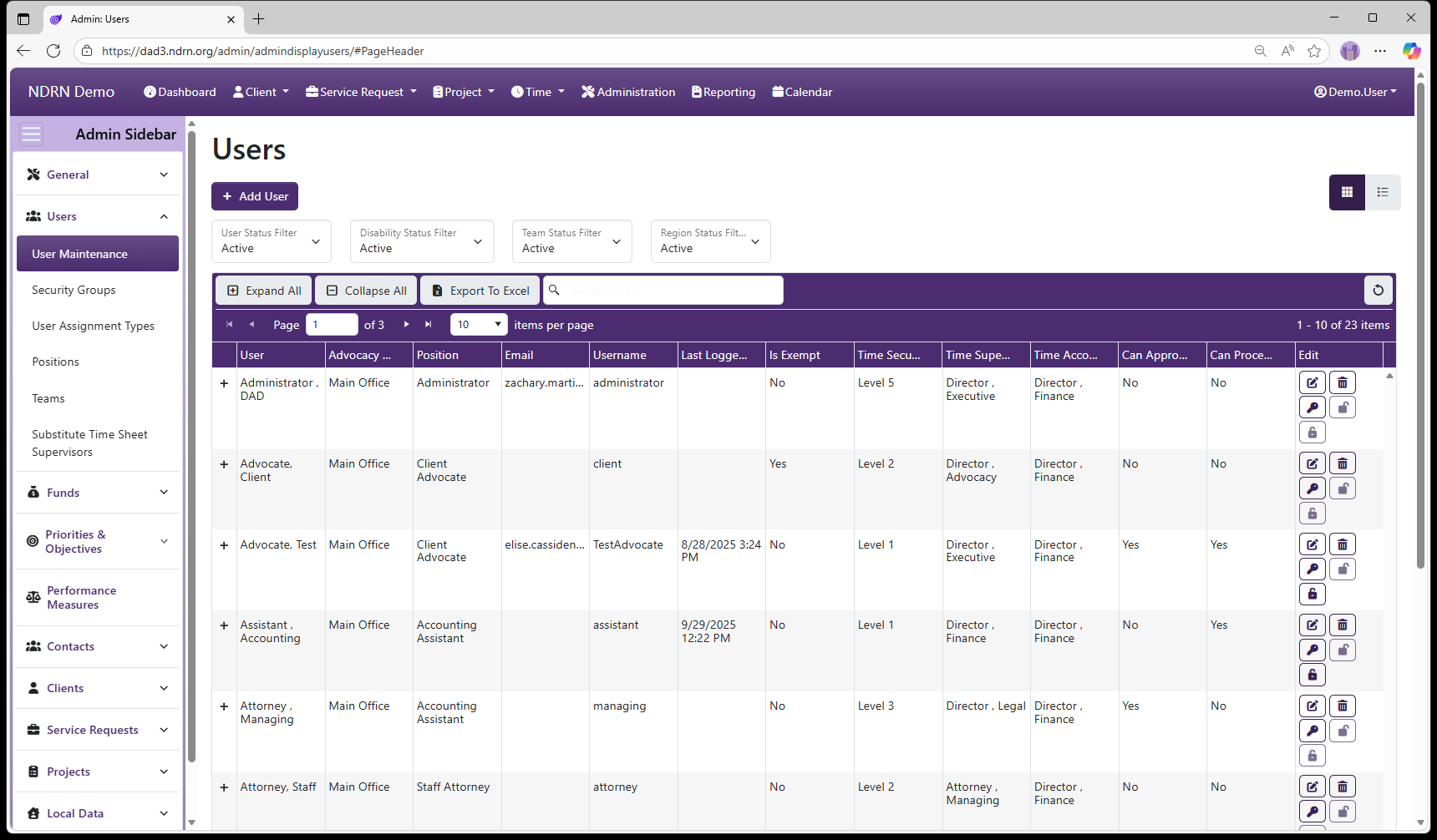Go to next page of users
The height and width of the screenshot is (840, 1437).
[x=407, y=325]
